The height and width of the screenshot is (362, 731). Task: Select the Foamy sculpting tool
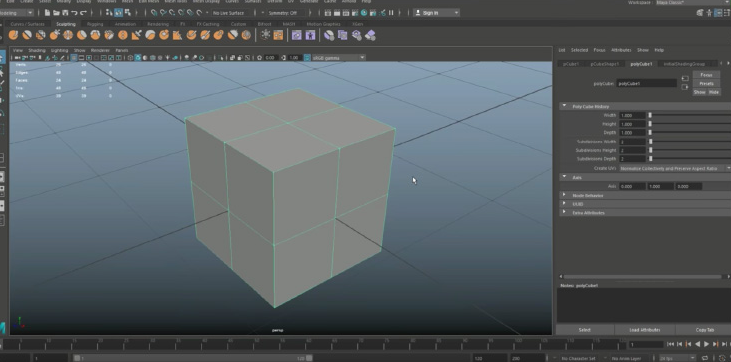click(95, 35)
